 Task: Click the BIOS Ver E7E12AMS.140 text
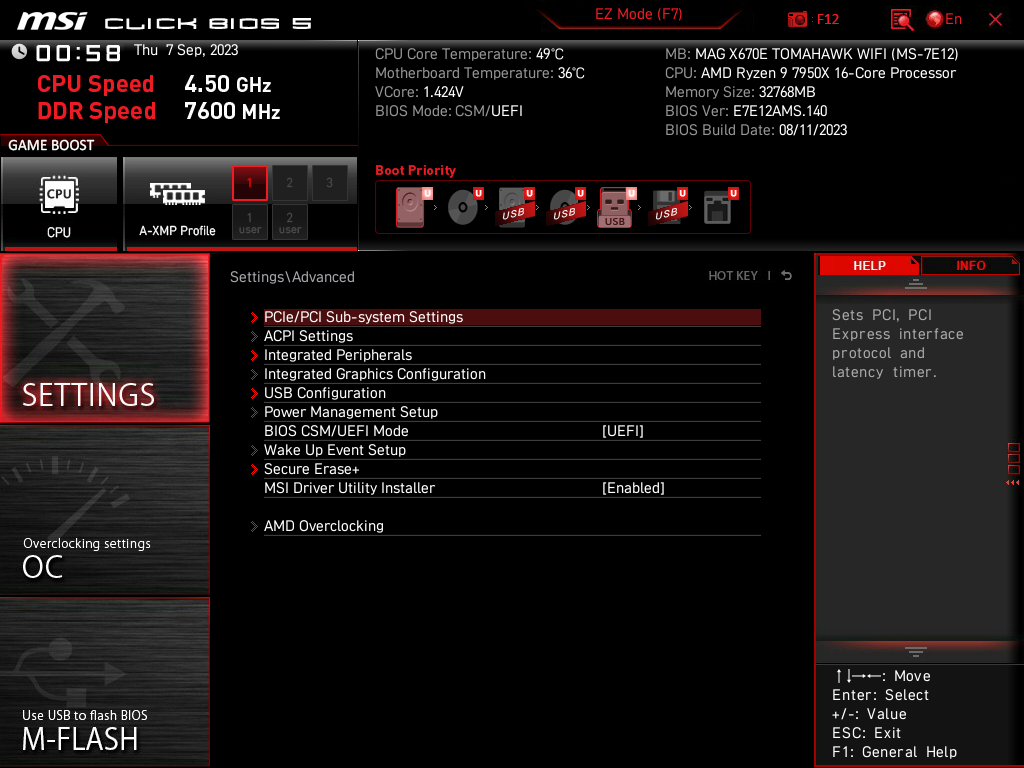(746, 111)
